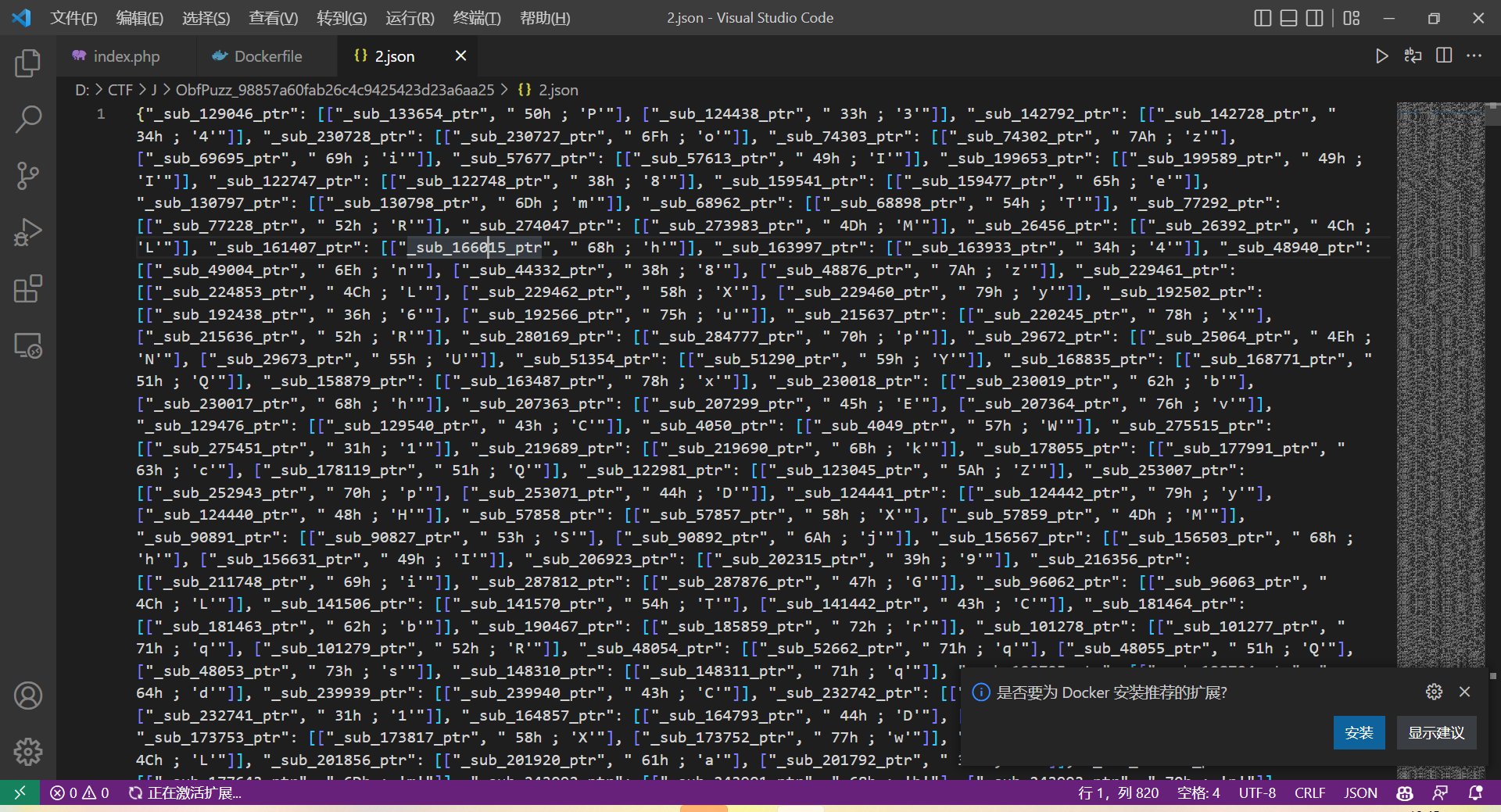Open the 查看(V) menu
This screenshot has height=812, width=1501.
(x=274, y=18)
